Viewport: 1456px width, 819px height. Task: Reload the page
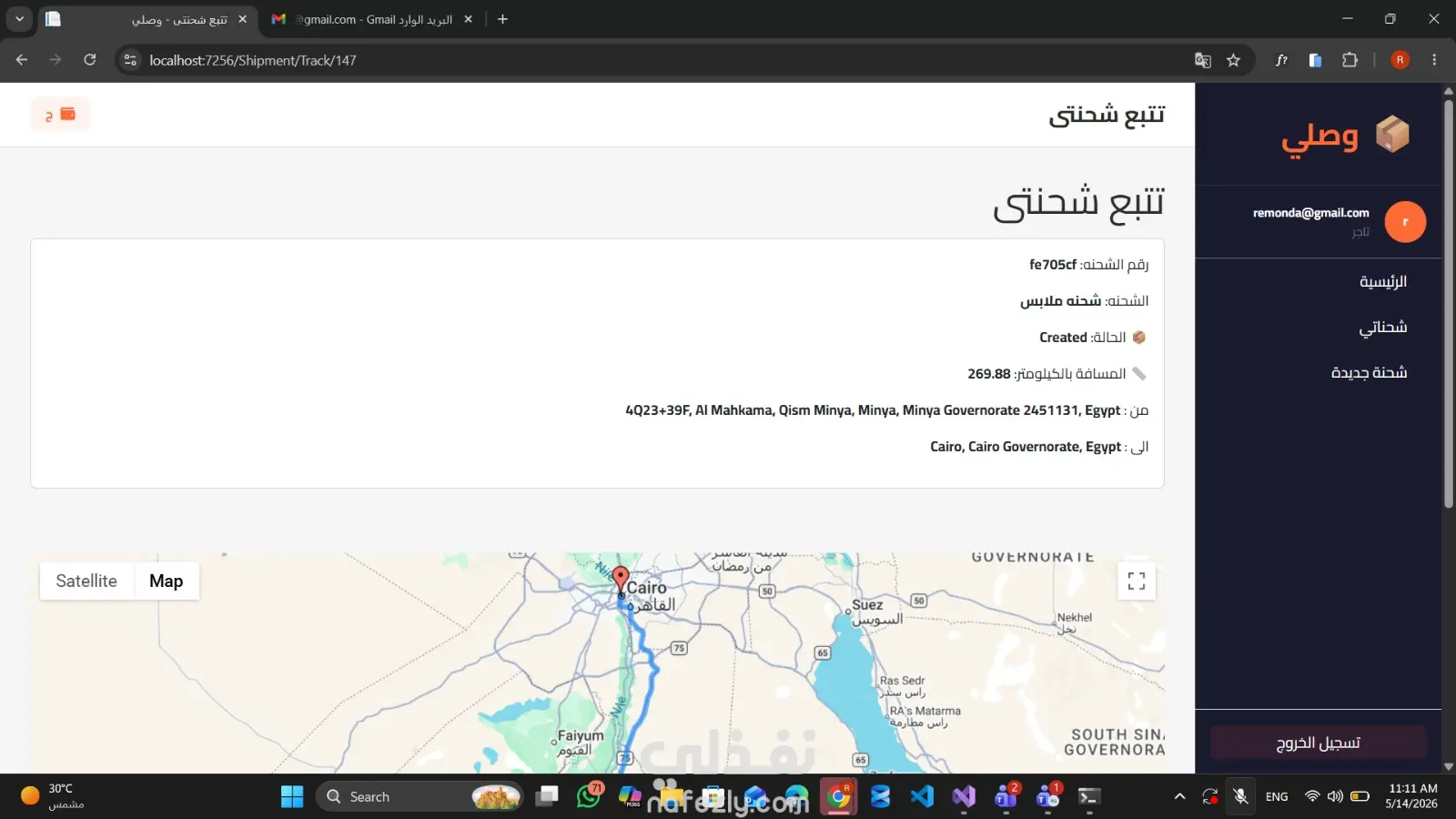tap(89, 60)
